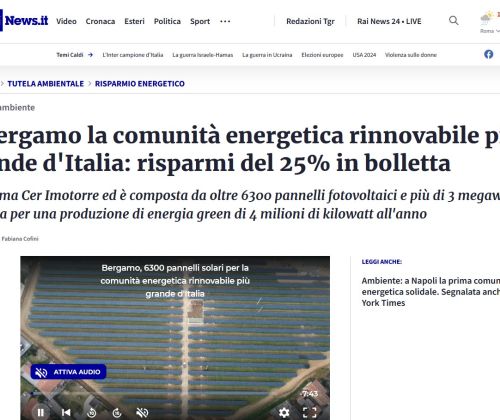
Task: Open Rai News 24 LIVE link
Action: [x=389, y=21]
